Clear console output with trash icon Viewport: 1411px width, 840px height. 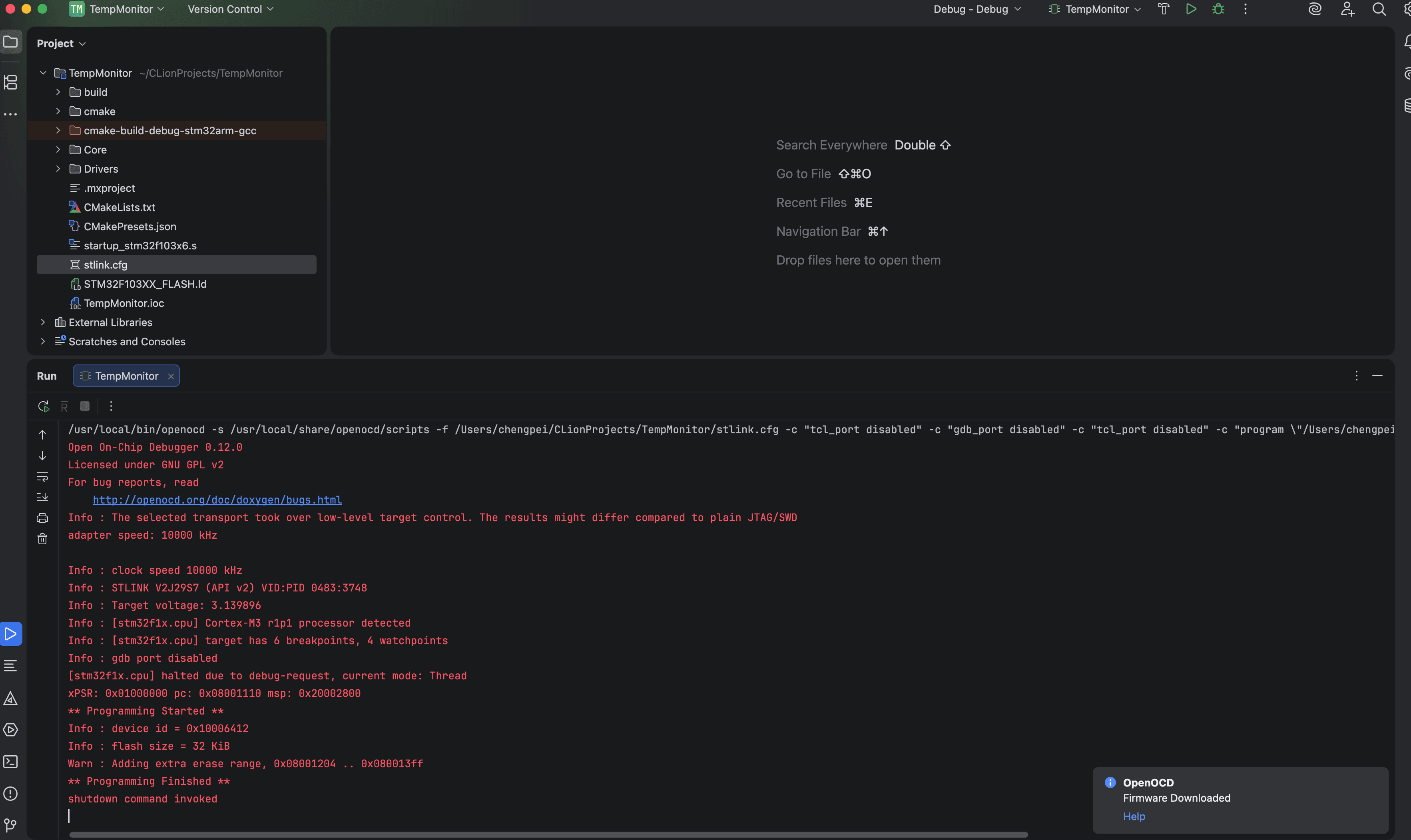42,538
